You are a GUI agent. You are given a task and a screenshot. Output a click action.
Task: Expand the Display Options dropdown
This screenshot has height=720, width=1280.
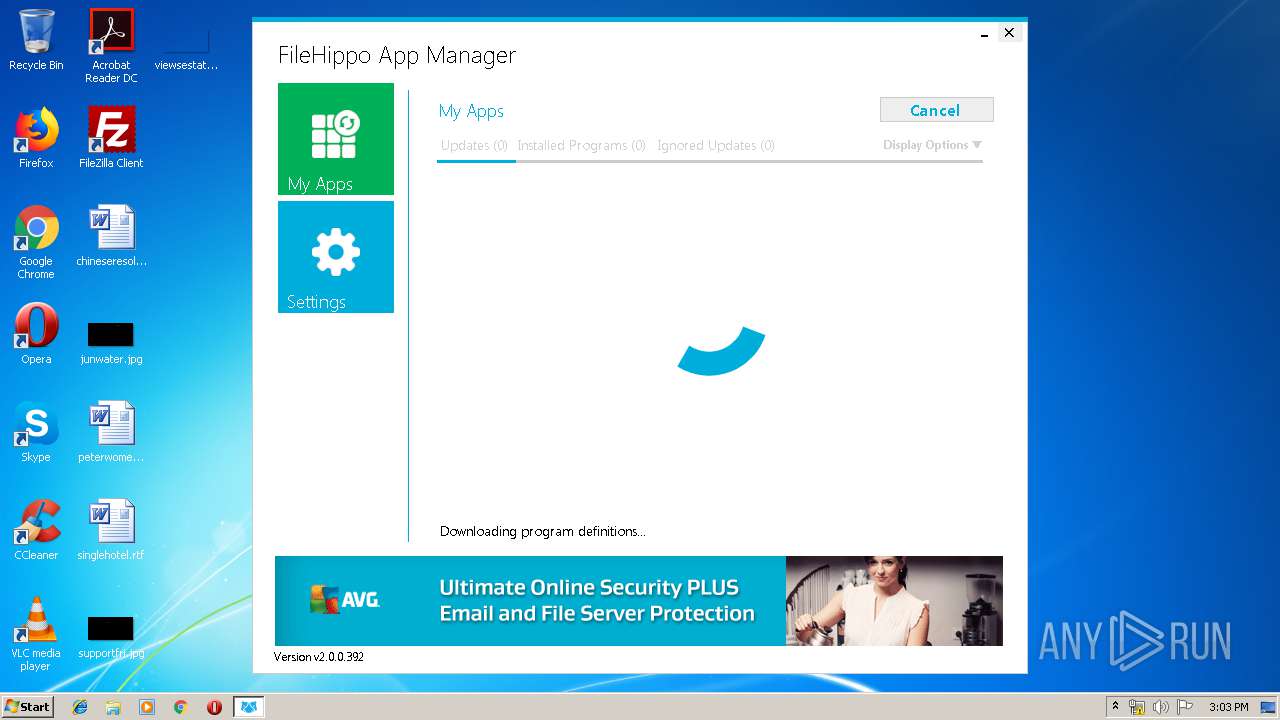pyautogui.click(x=932, y=145)
